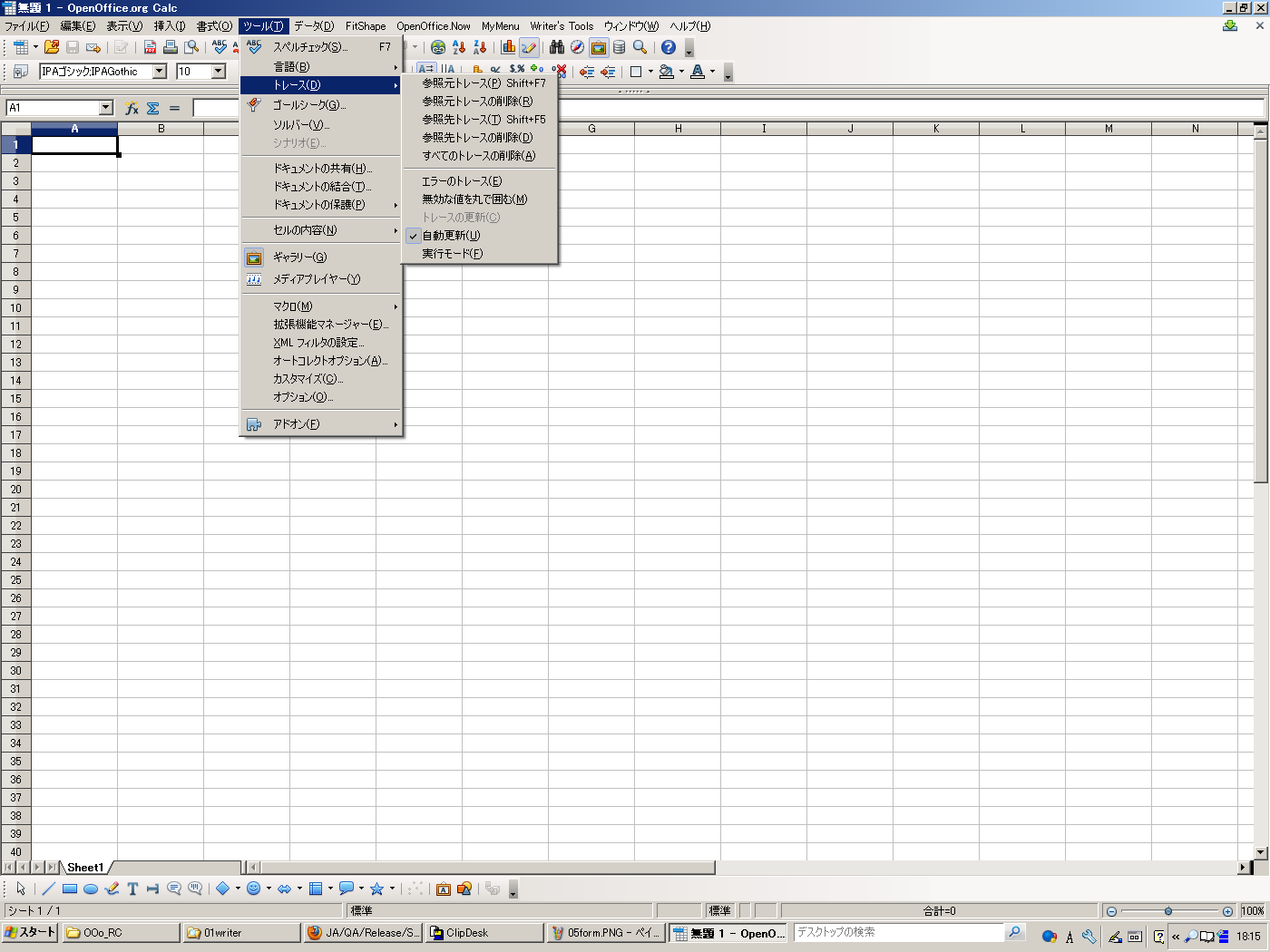Toggle the Styles and Formatting icon
The height and width of the screenshot is (952, 1270).
tap(20, 72)
